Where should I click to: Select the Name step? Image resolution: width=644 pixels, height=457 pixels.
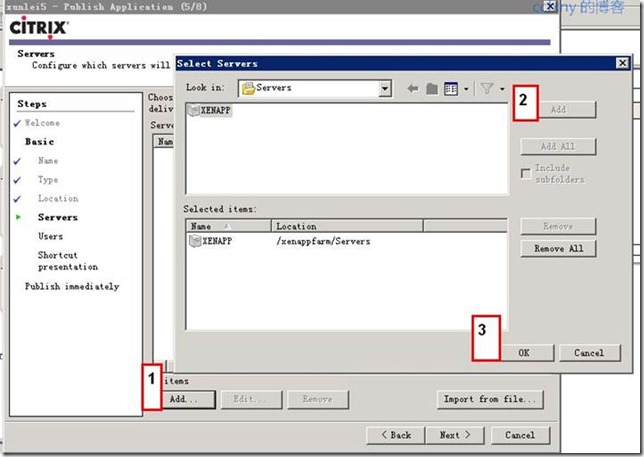pyautogui.click(x=48, y=161)
